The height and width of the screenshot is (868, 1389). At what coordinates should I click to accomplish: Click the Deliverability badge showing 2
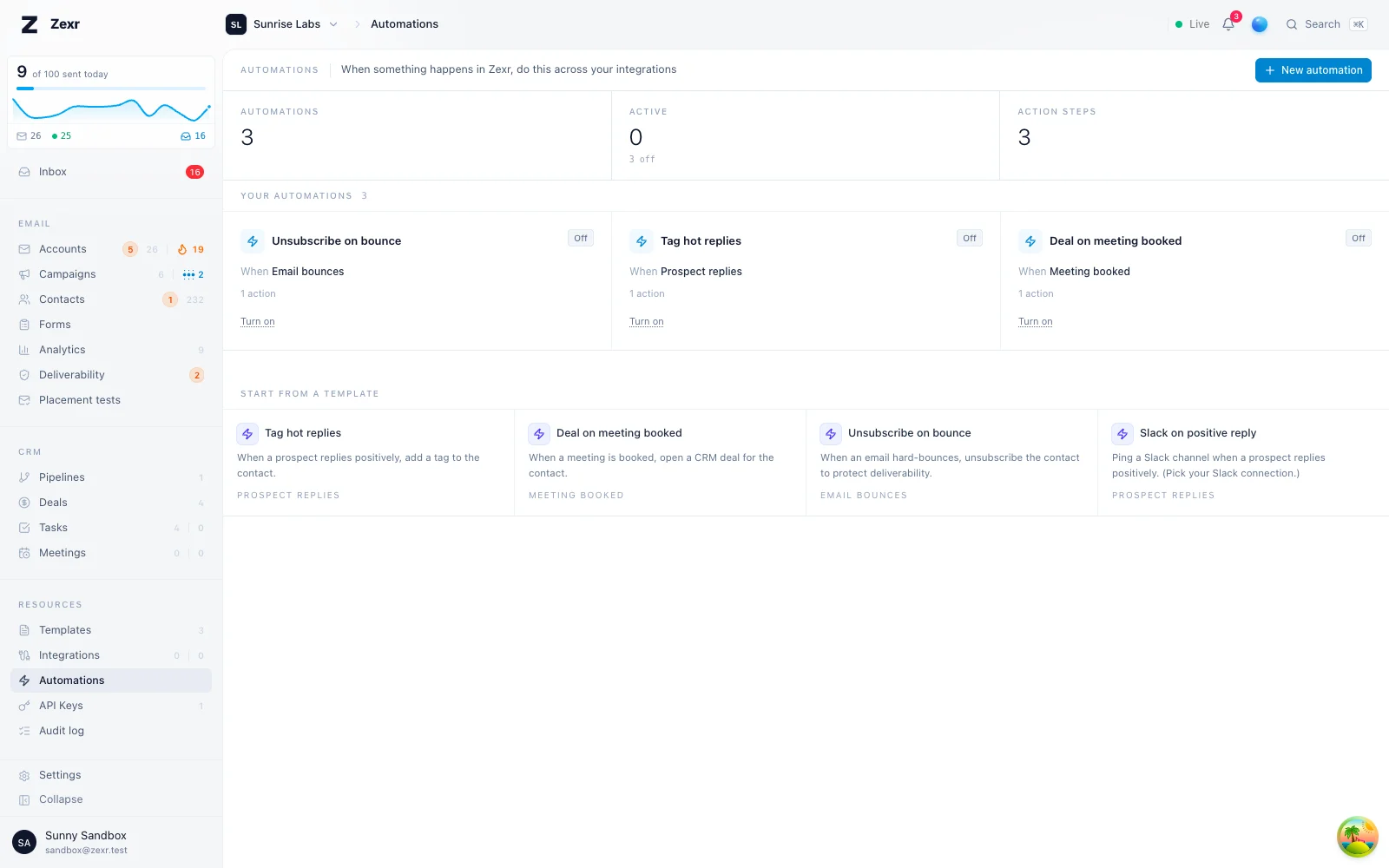[x=197, y=375]
